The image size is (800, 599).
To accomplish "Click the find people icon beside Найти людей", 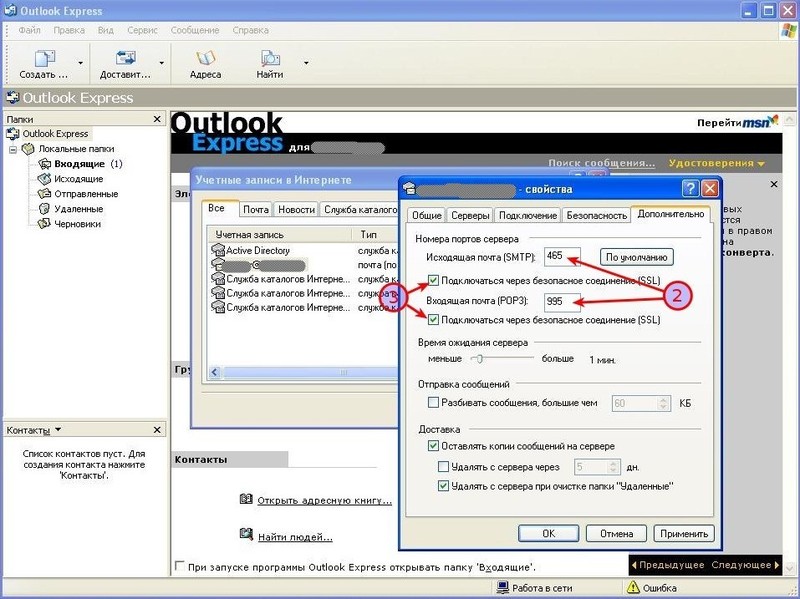I will click(246, 534).
